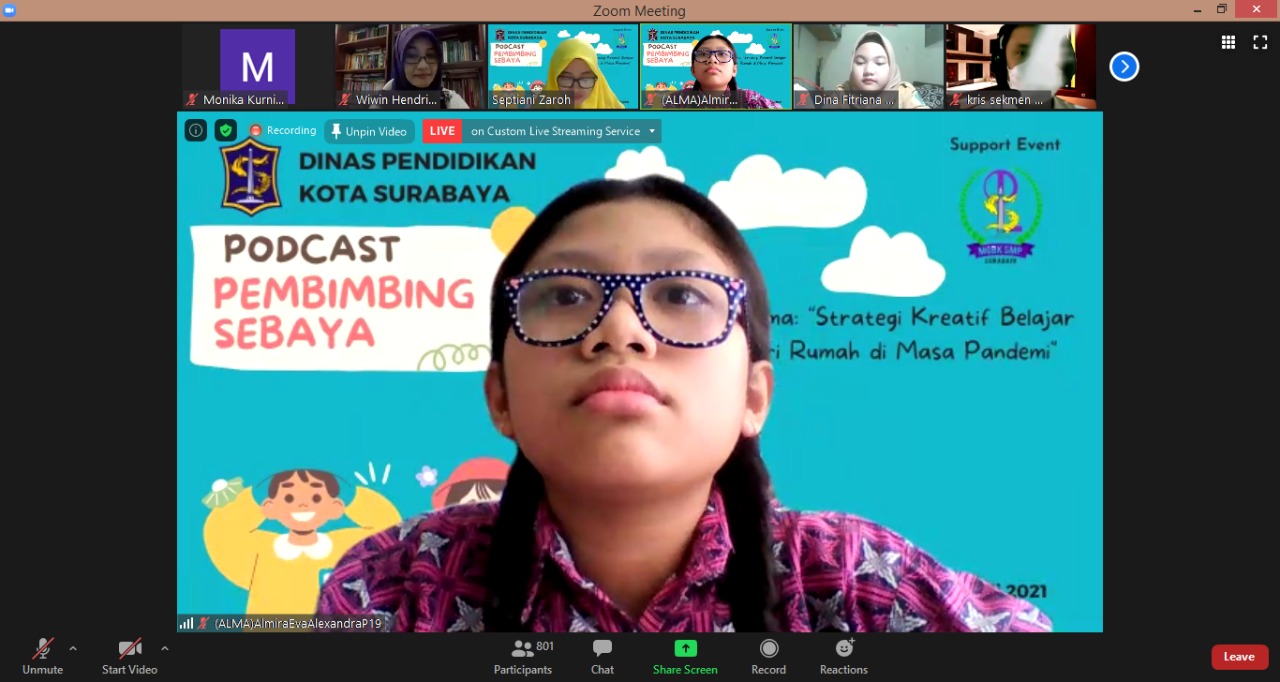
Task: Select Septiani Zaroh video thumbnail
Action: coord(563,67)
